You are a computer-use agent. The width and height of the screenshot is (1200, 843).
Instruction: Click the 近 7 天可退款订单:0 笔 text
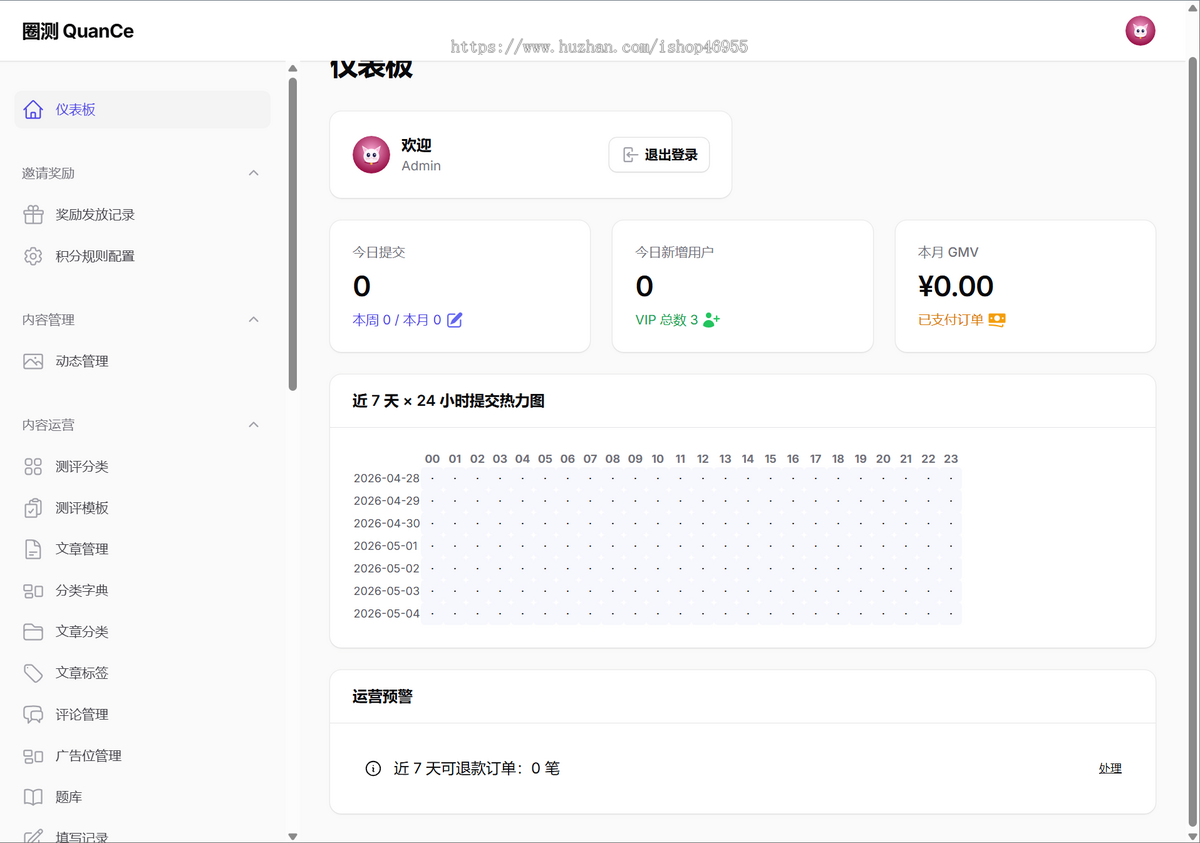tap(477, 769)
